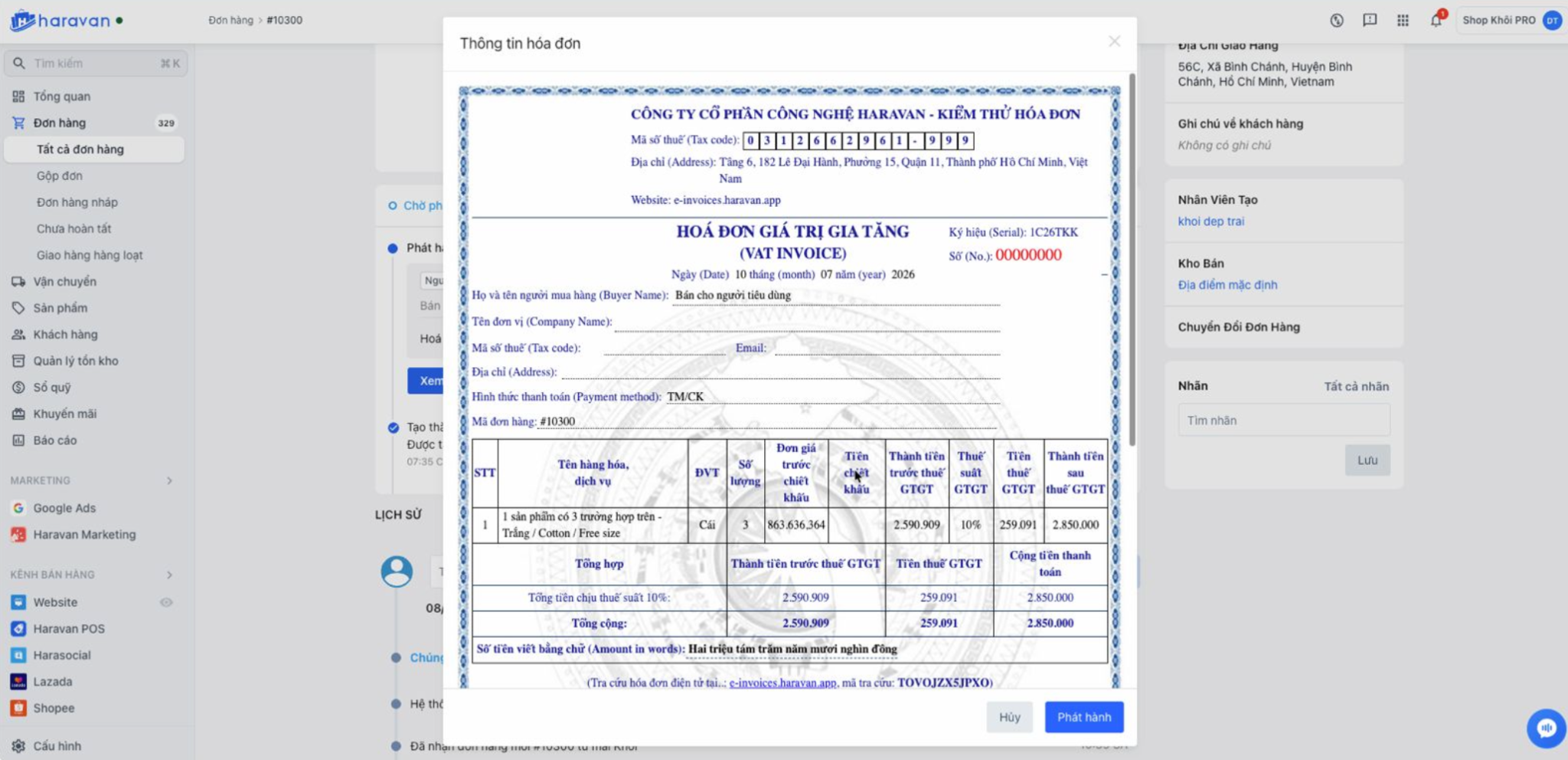The width and height of the screenshot is (1568, 760).
Task: Click the Khách hàng people icon
Action: pyautogui.click(x=18, y=335)
